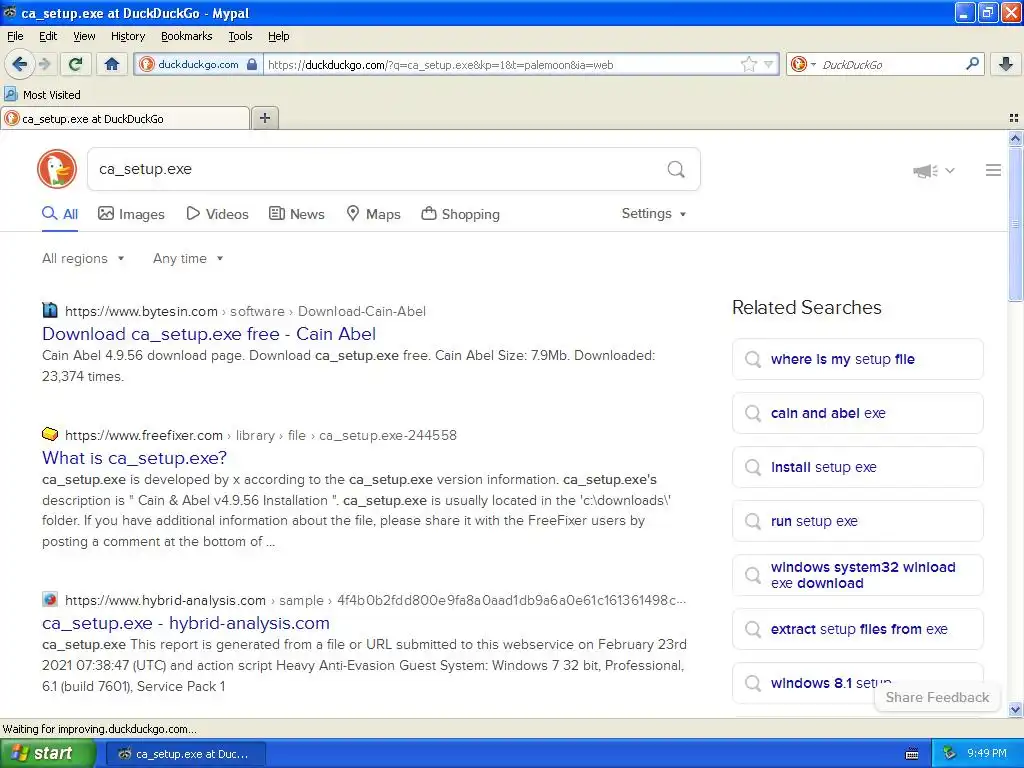The image size is (1024, 768).
Task: Open the Edit menu
Action: tap(48, 36)
